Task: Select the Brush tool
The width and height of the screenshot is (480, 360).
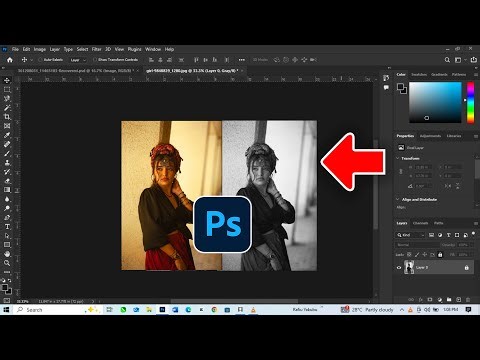Action: (x=7, y=153)
